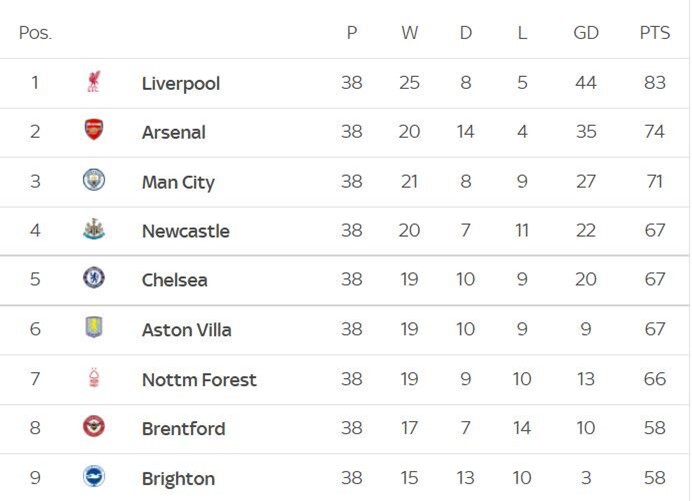The image size is (692, 501).
Task: Click the Man City club crest
Action: pyautogui.click(x=94, y=180)
